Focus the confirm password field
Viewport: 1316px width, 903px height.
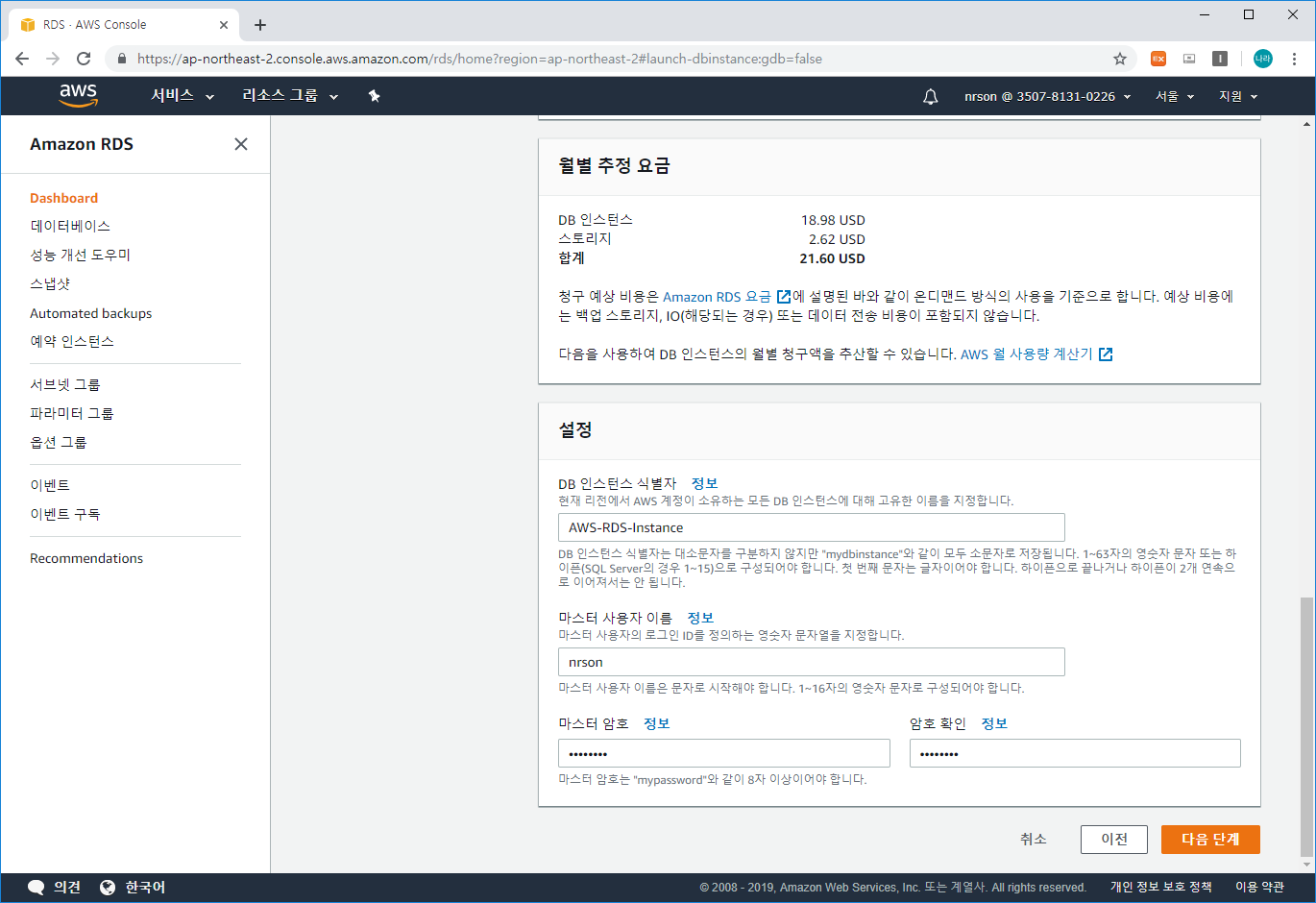tap(1075, 753)
